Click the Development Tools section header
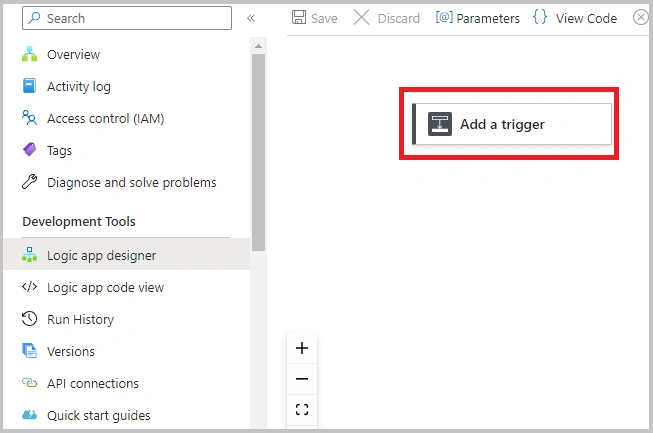653x433 pixels. point(79,221)
